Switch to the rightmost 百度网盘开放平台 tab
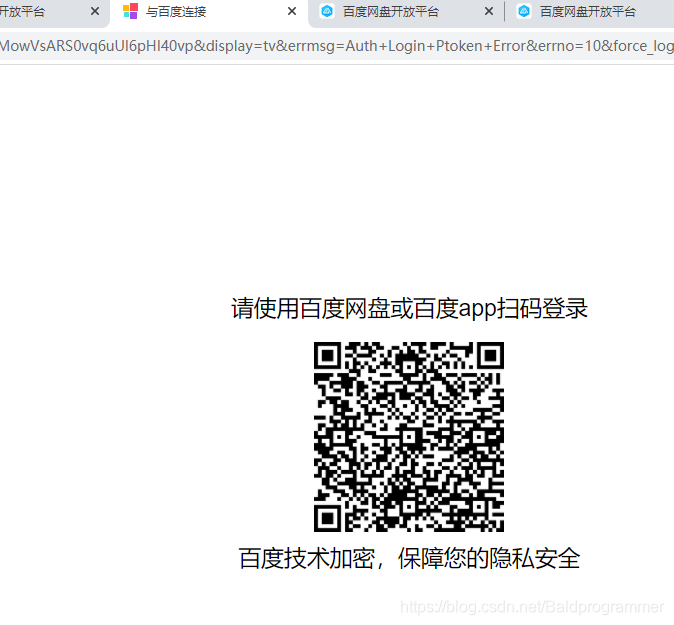 point(588,12)
